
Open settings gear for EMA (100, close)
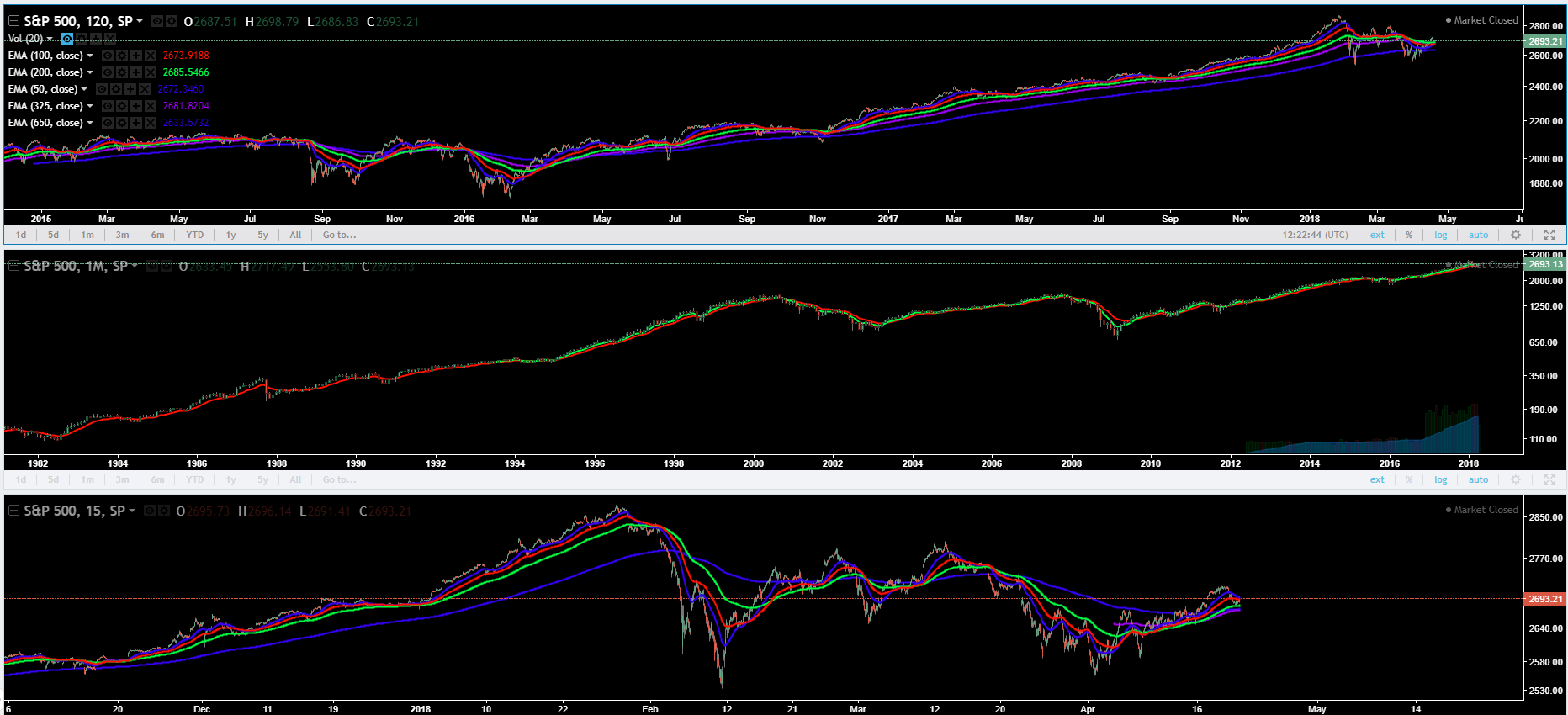[x=122, y=56]
